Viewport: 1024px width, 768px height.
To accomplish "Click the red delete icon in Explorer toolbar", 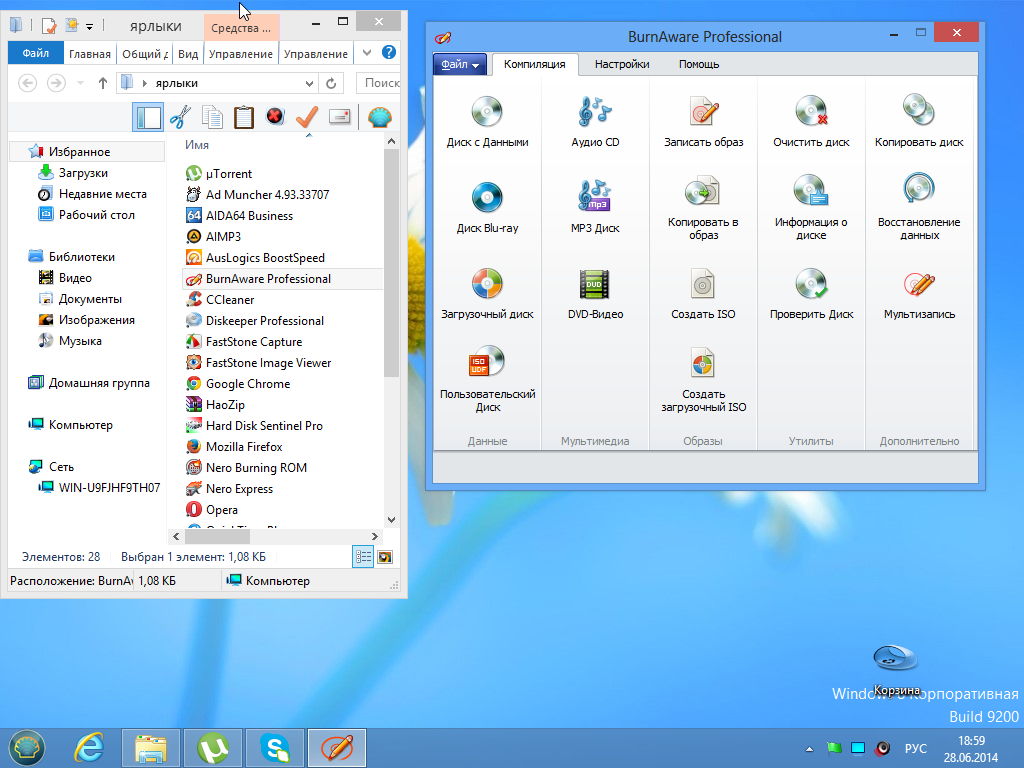I will click(275, 117).
